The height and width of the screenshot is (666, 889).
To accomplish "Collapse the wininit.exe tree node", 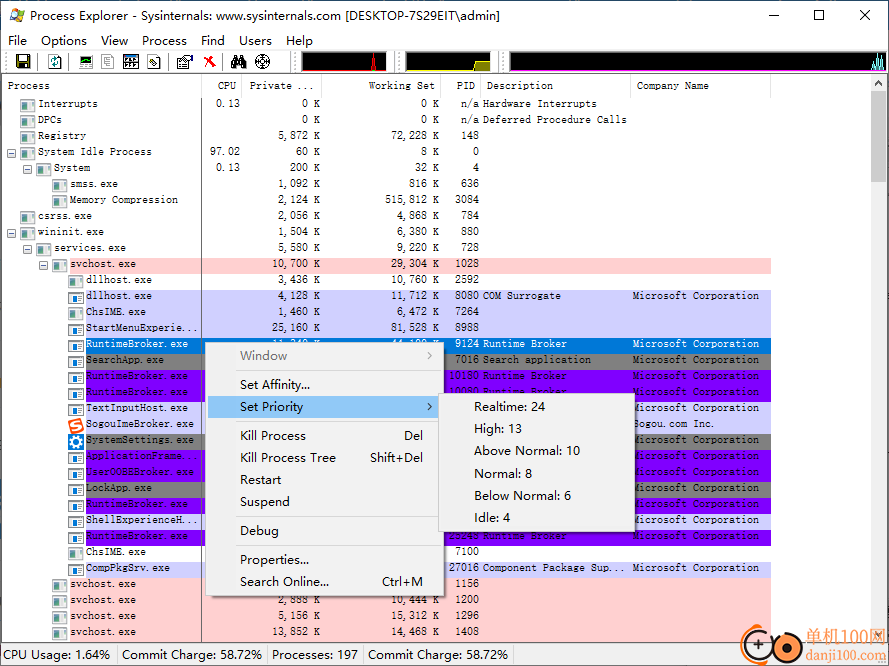I will click(x=11, y=232).
